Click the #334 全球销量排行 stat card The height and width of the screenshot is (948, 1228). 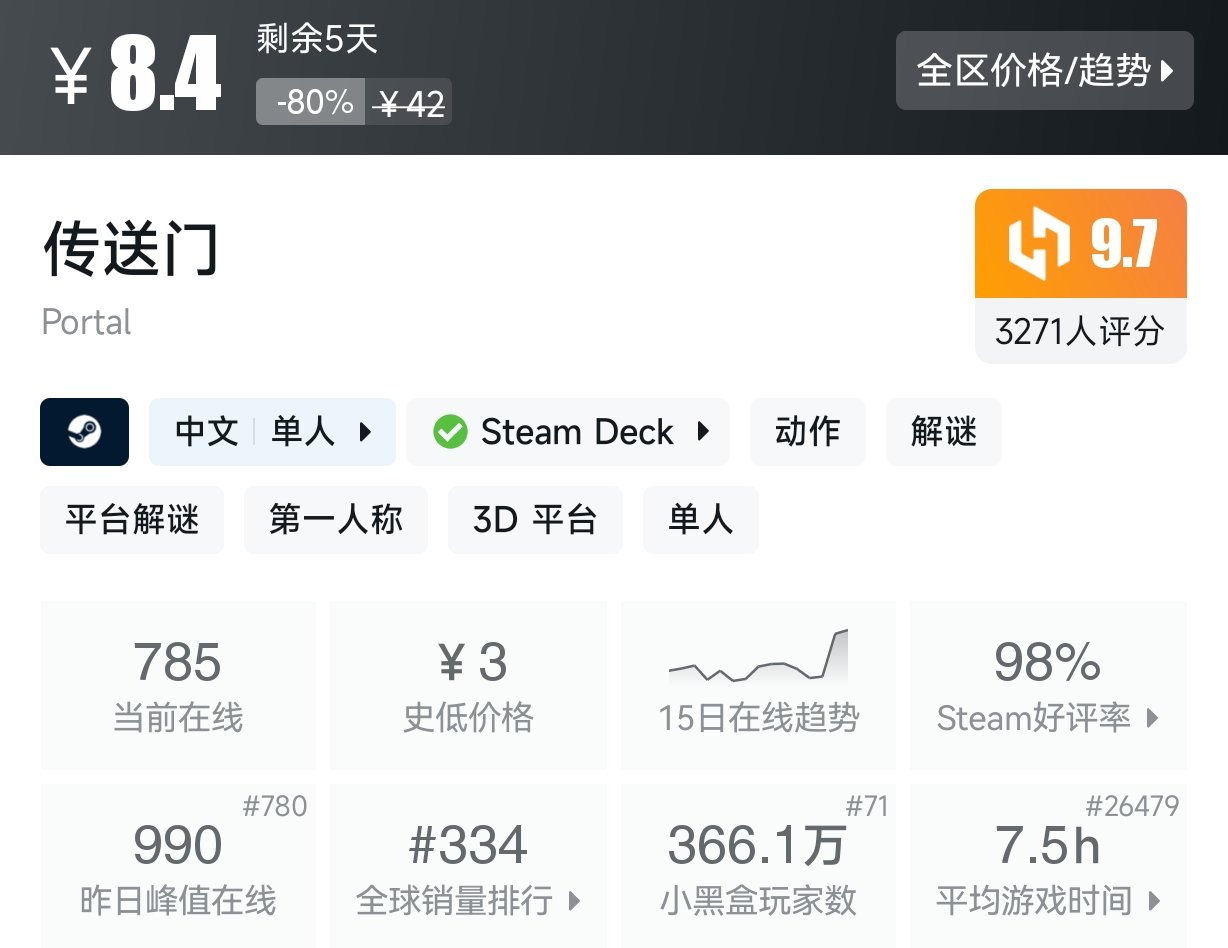tap(468, 865)
